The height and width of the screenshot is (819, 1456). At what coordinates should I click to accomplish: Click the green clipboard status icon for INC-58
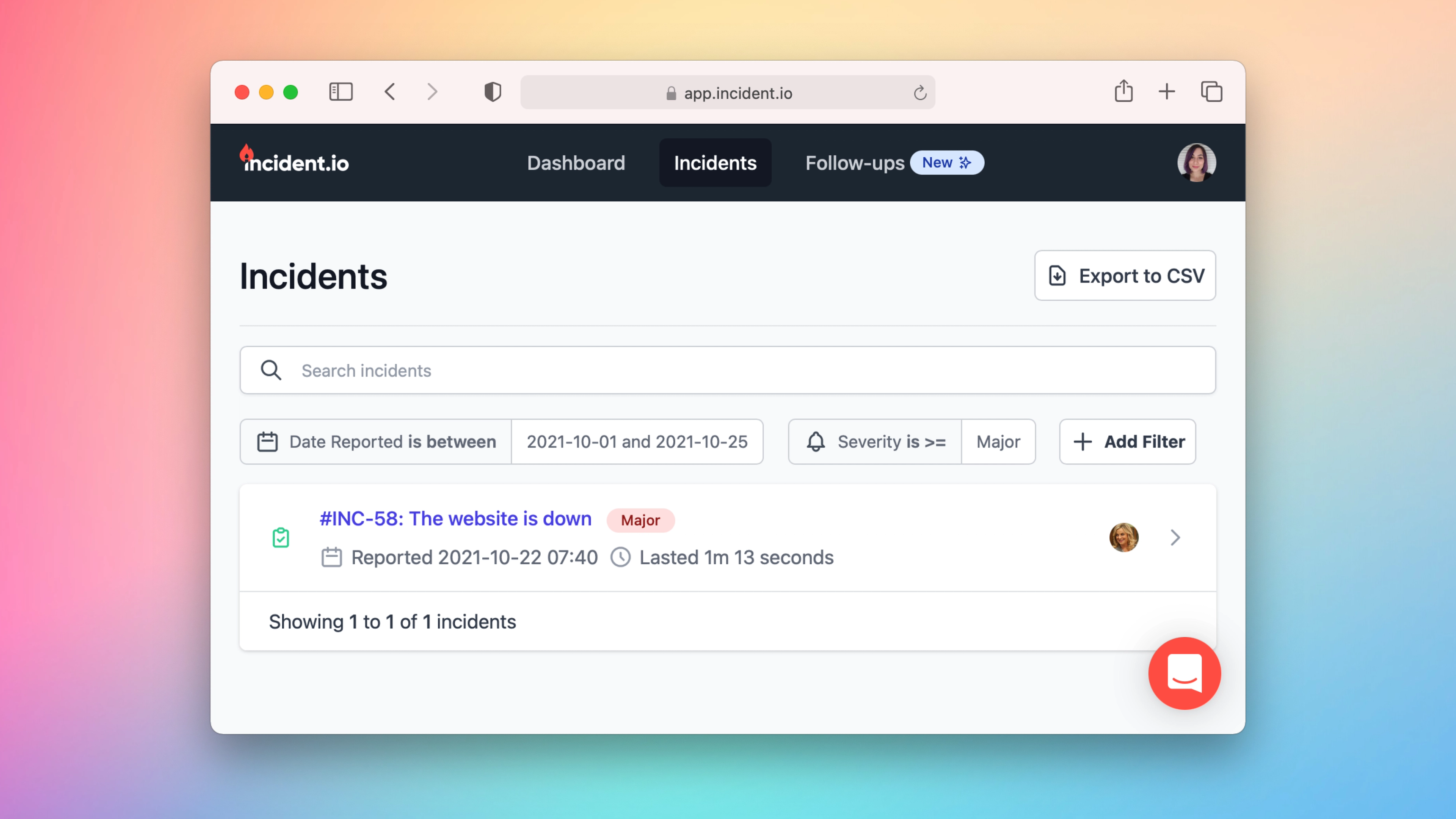coord(281,538)
